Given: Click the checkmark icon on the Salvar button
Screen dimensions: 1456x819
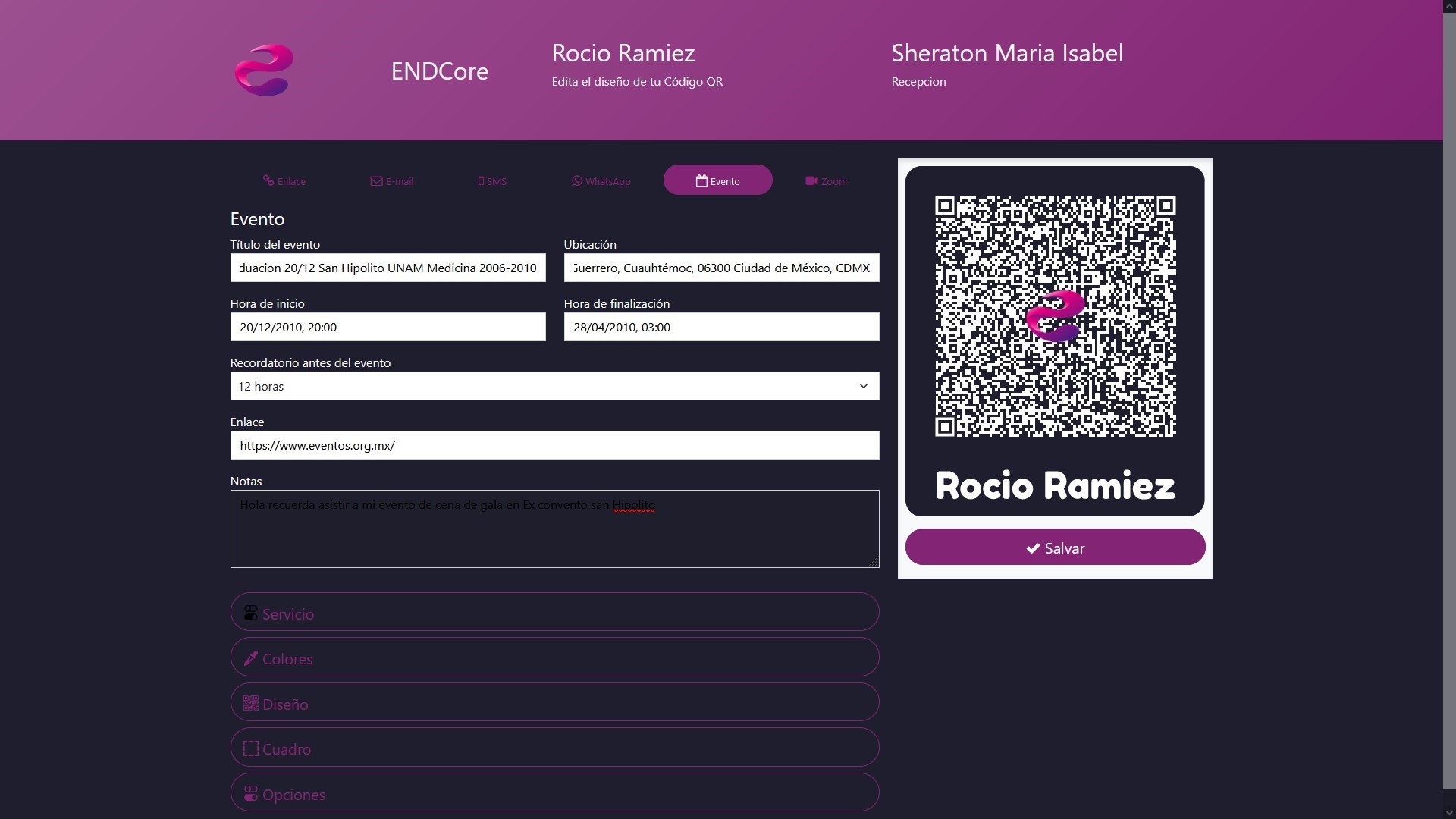Looking at the screenshot, I should pyautogui.click(x=1033, y=548).
